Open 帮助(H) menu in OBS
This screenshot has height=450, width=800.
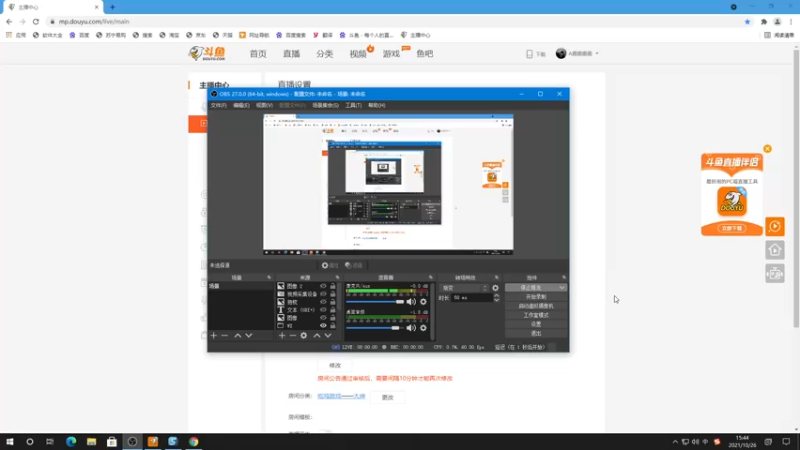[377, 105]
